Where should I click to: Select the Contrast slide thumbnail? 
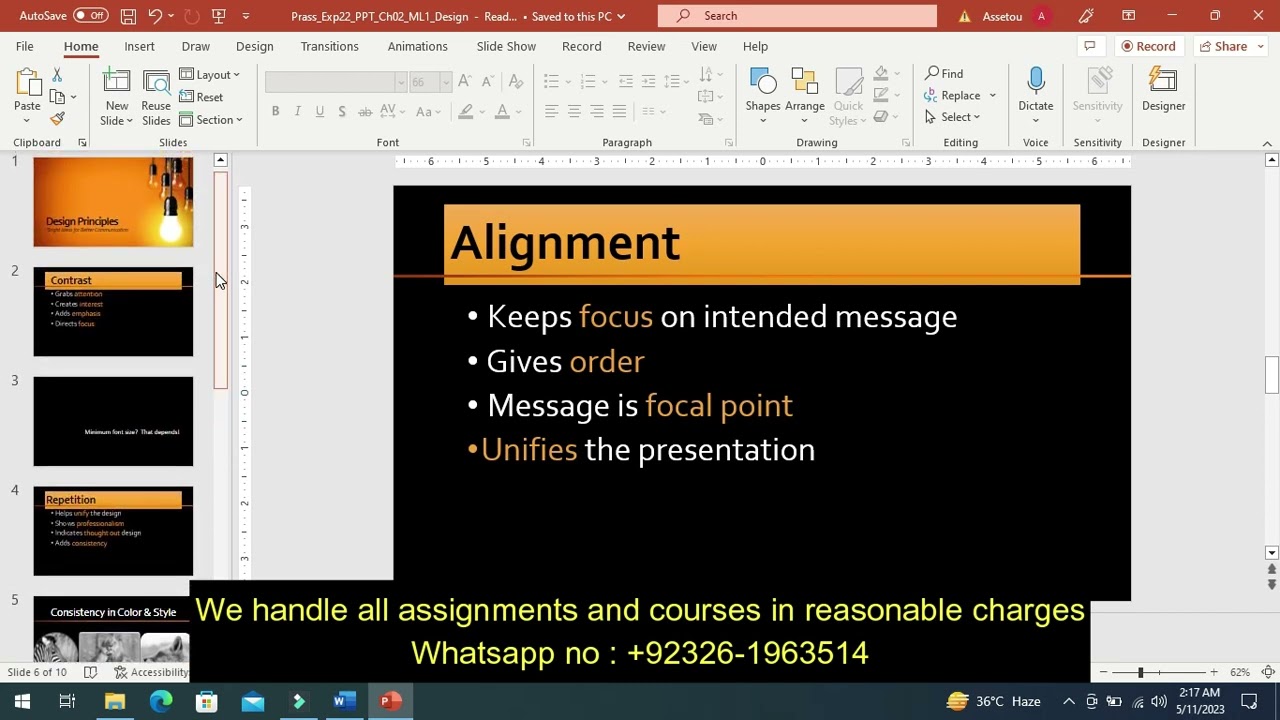[x=113, y=312]
